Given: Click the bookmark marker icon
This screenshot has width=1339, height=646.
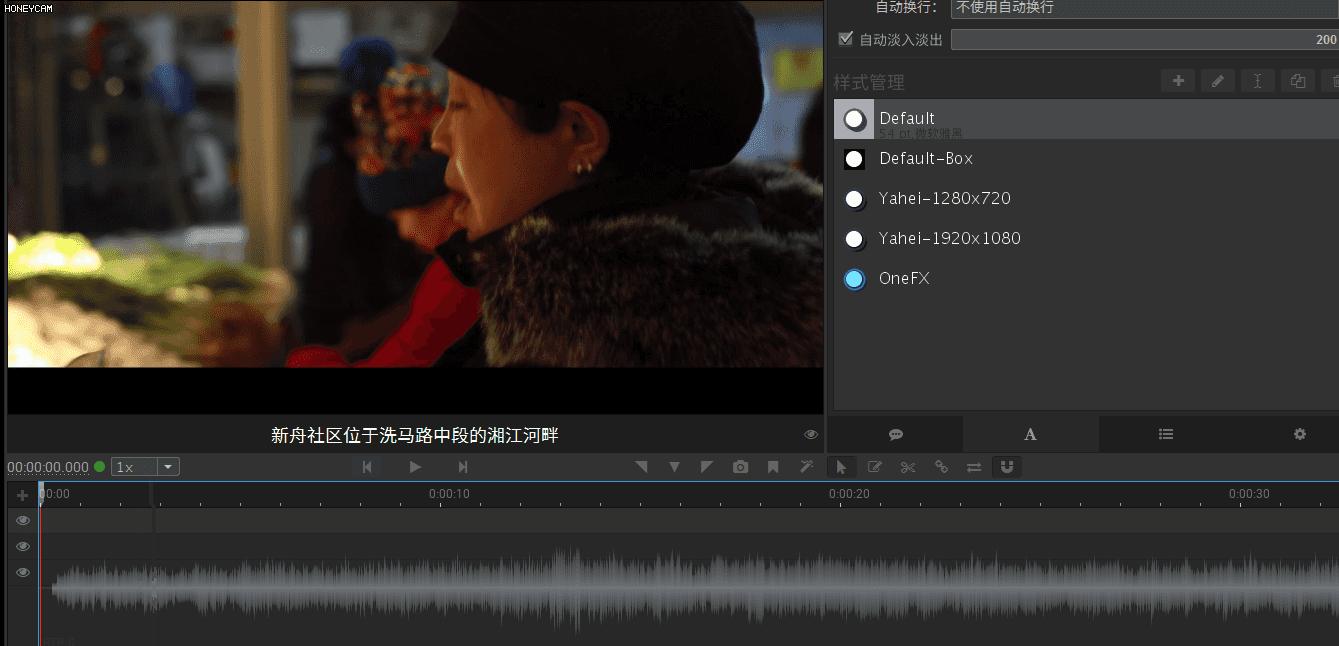Looking at the screenshot, I should (x=773, y=467).
